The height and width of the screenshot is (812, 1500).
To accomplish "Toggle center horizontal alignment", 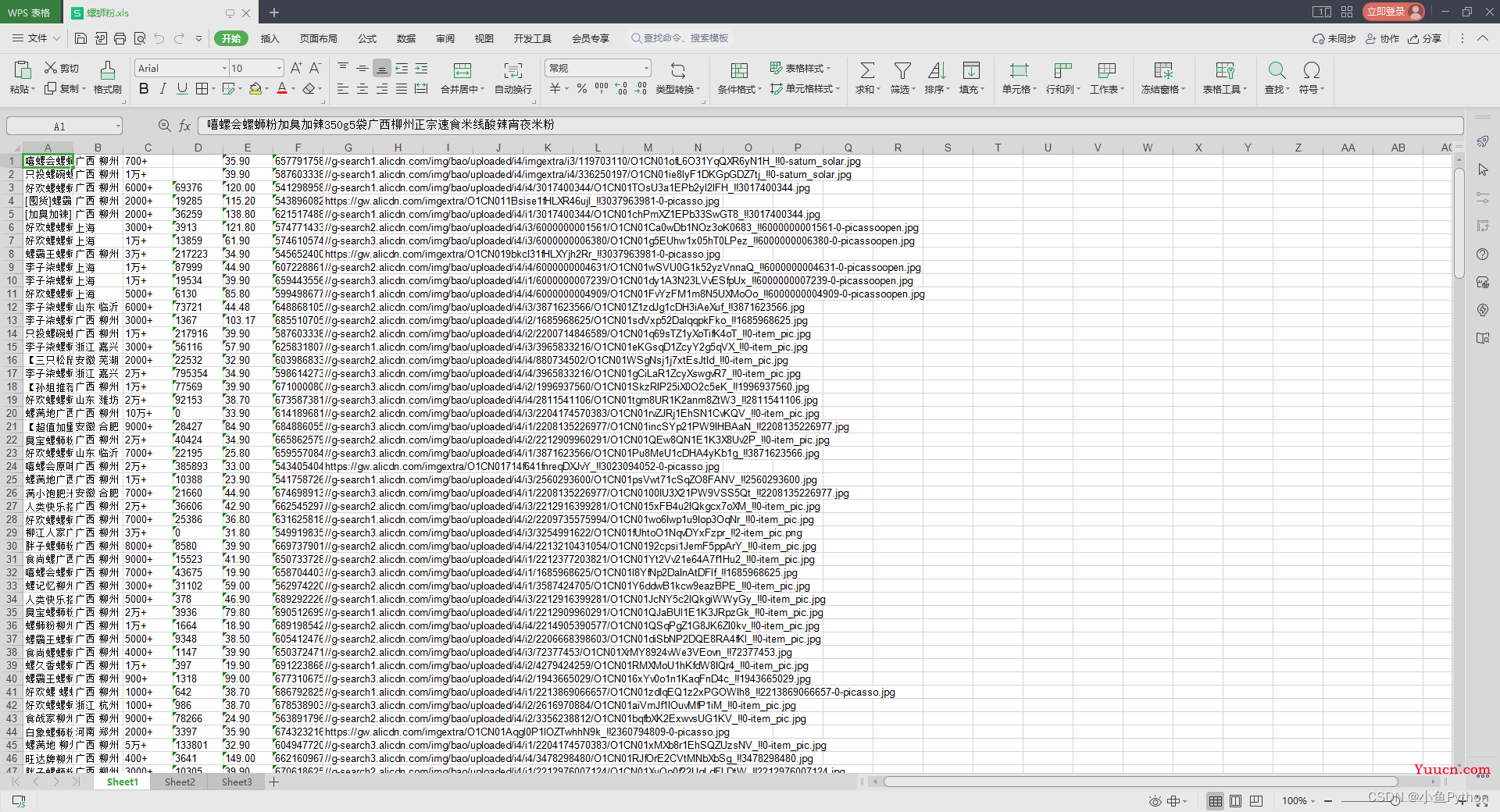I will coord(362,89).
